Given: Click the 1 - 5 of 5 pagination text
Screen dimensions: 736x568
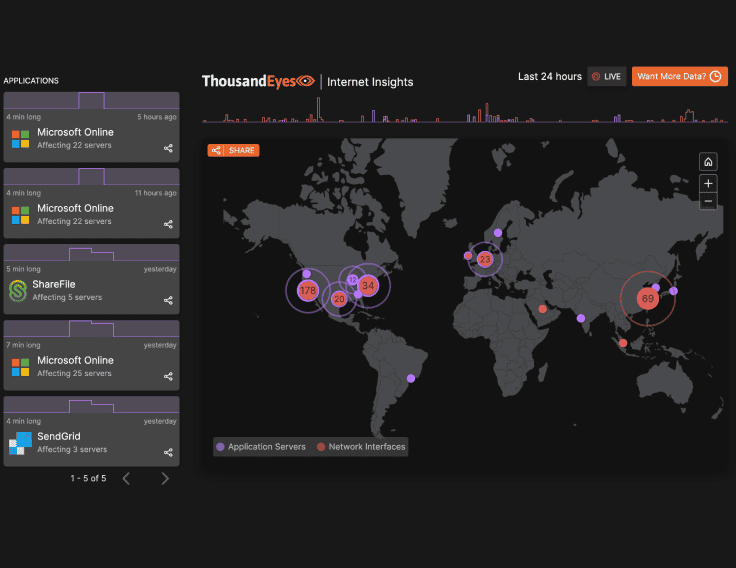Looking at the screenshot, I should pos(88,478).
